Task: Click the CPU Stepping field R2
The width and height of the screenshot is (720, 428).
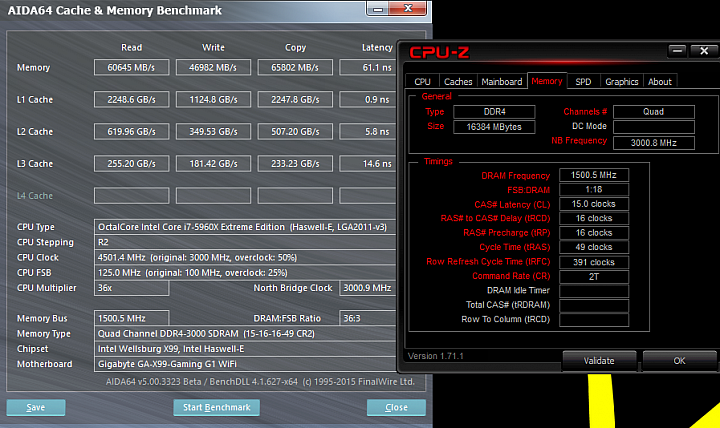Action: point(245,242)
